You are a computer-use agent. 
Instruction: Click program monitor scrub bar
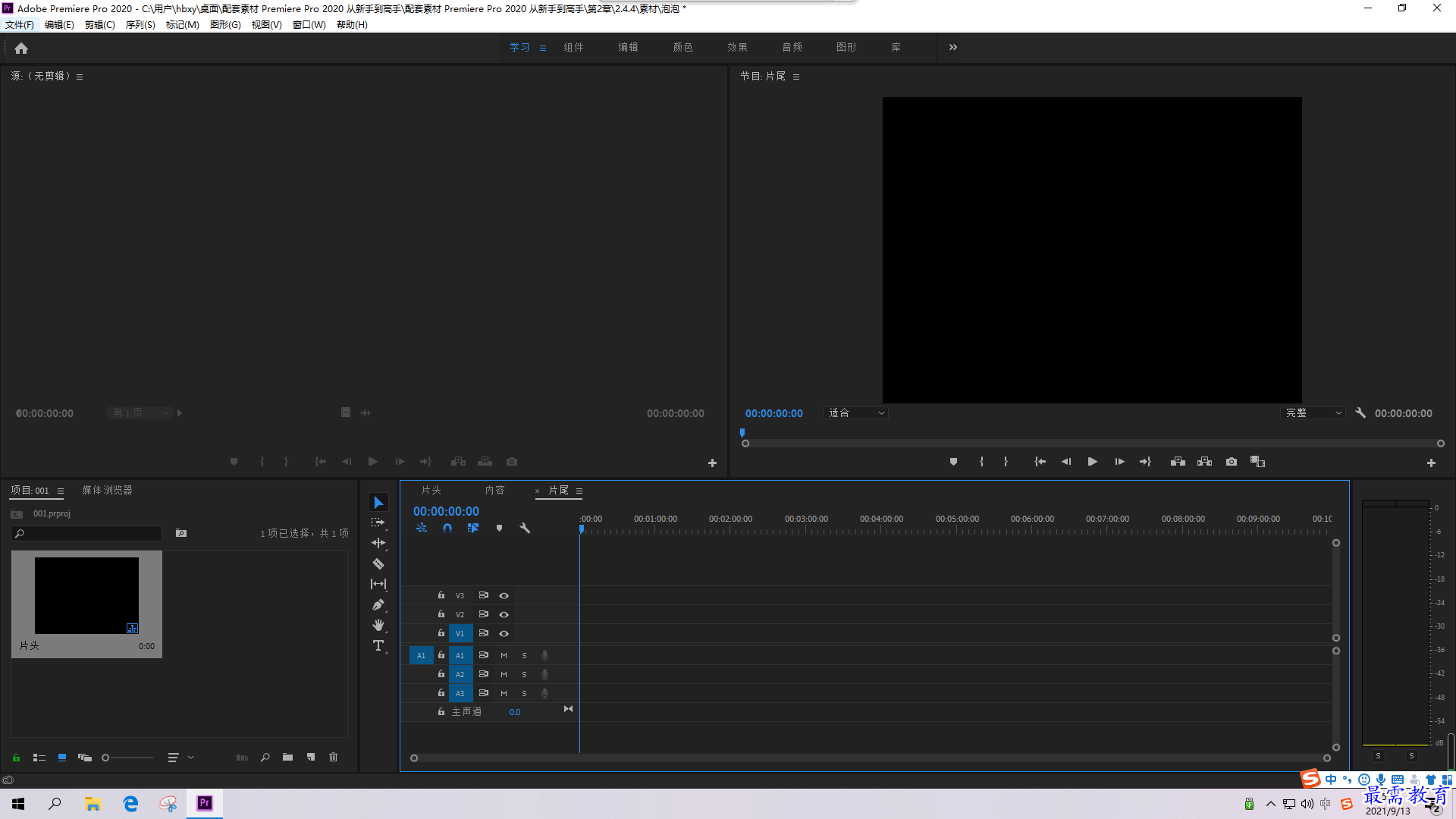click(1093, 444)
